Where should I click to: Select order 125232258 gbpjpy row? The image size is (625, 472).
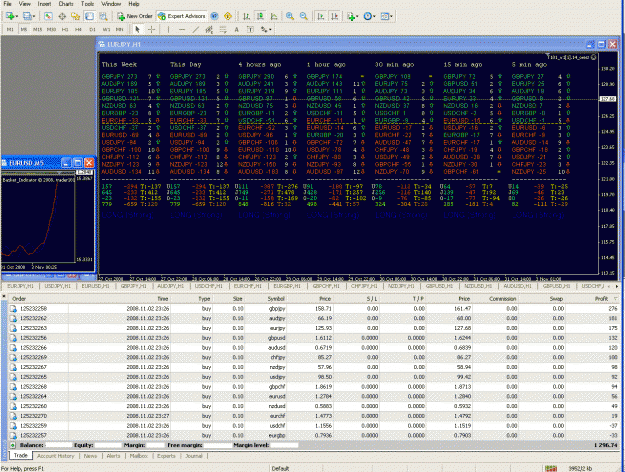click(x=313, y=308)
